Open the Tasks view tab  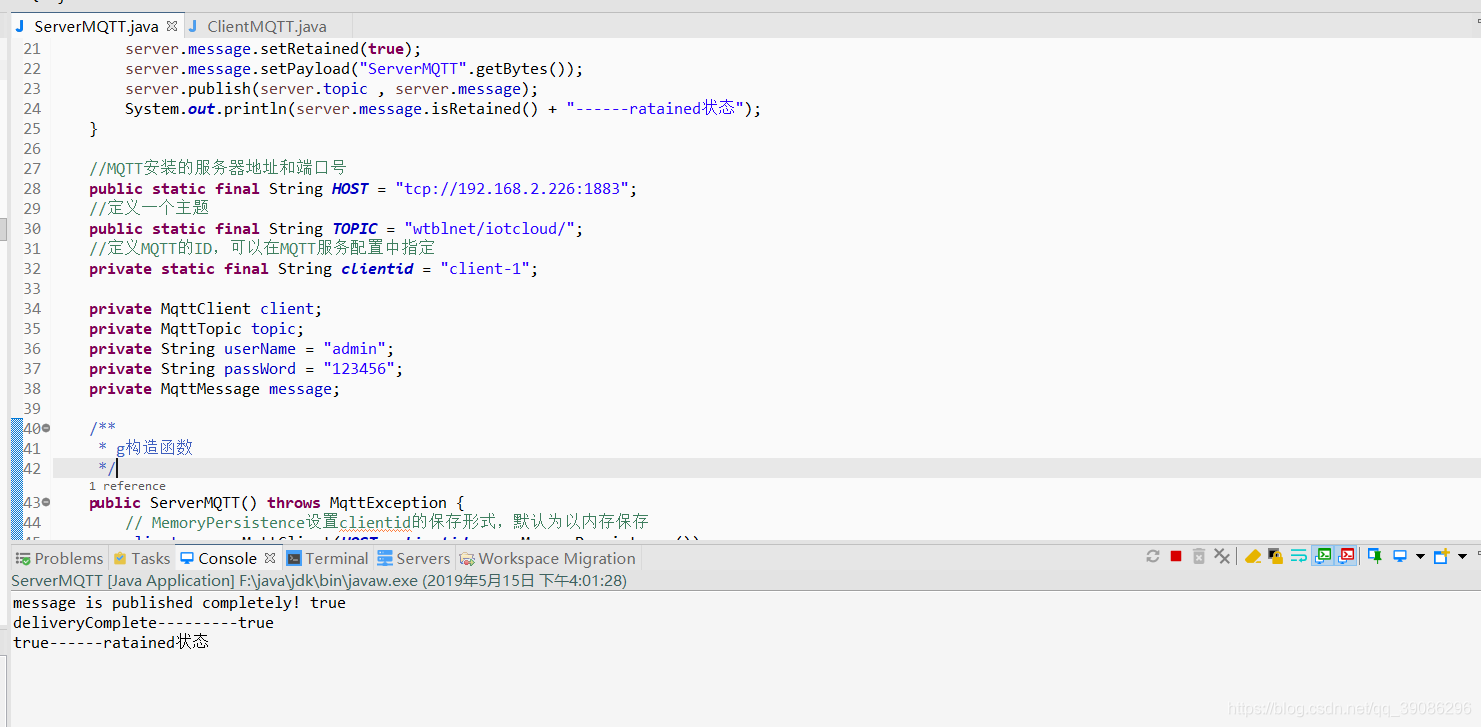pyautogui.click(x=141, y=558)
